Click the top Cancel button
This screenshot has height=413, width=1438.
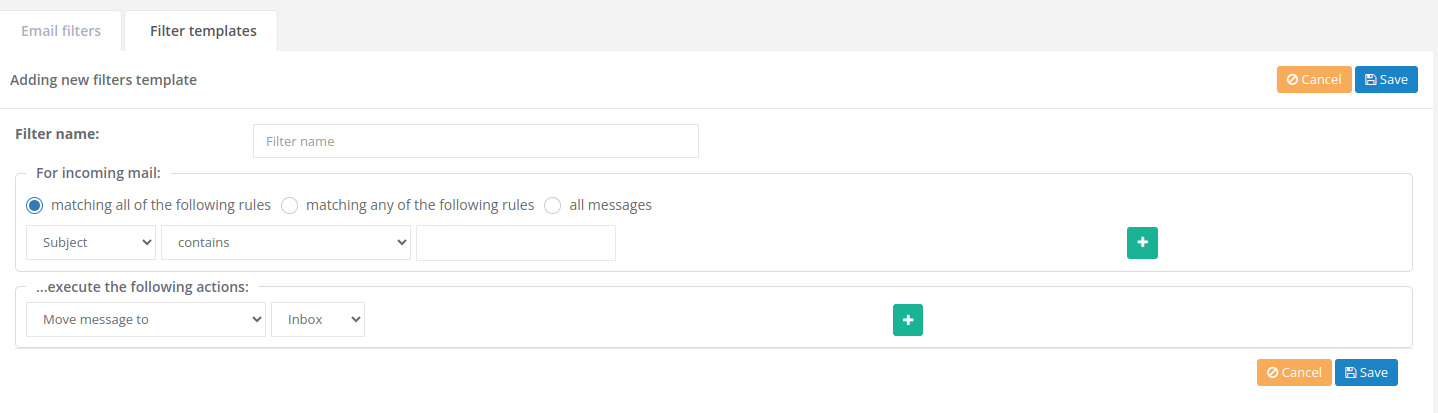[x=1314, y=80]
